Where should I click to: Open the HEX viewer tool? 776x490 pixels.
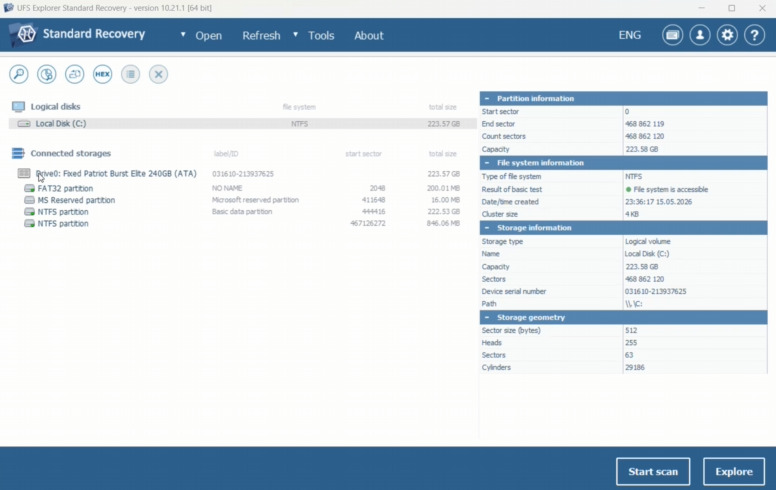tap(102, 74)
